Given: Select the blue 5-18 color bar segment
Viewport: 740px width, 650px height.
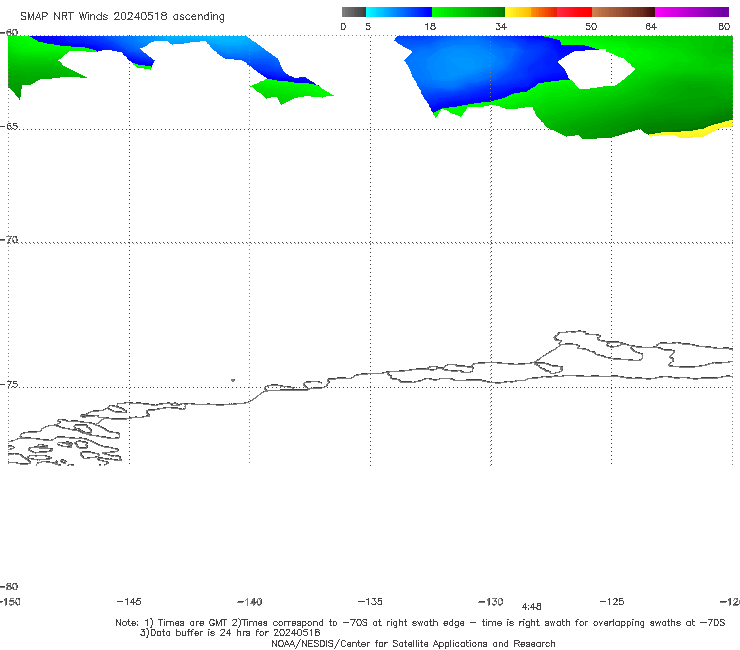Looking at the screenshot, I should tap(399, 12).
